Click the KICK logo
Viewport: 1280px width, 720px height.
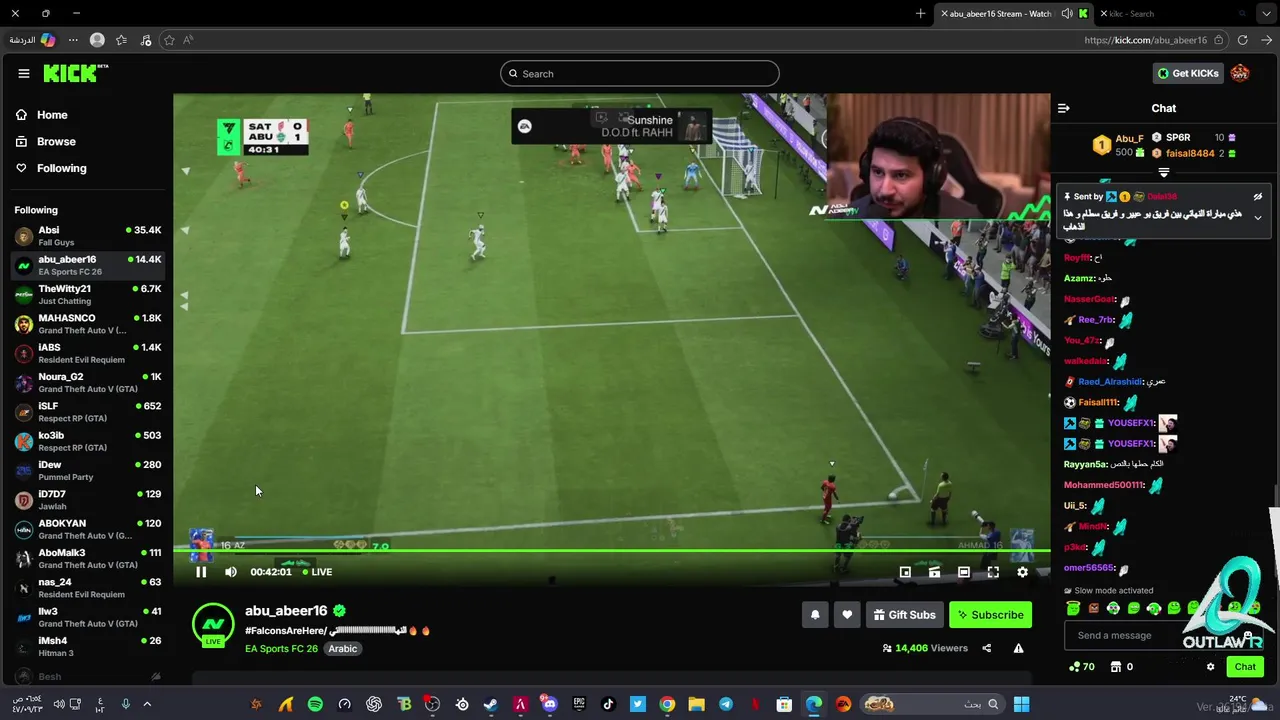(75, 73)
